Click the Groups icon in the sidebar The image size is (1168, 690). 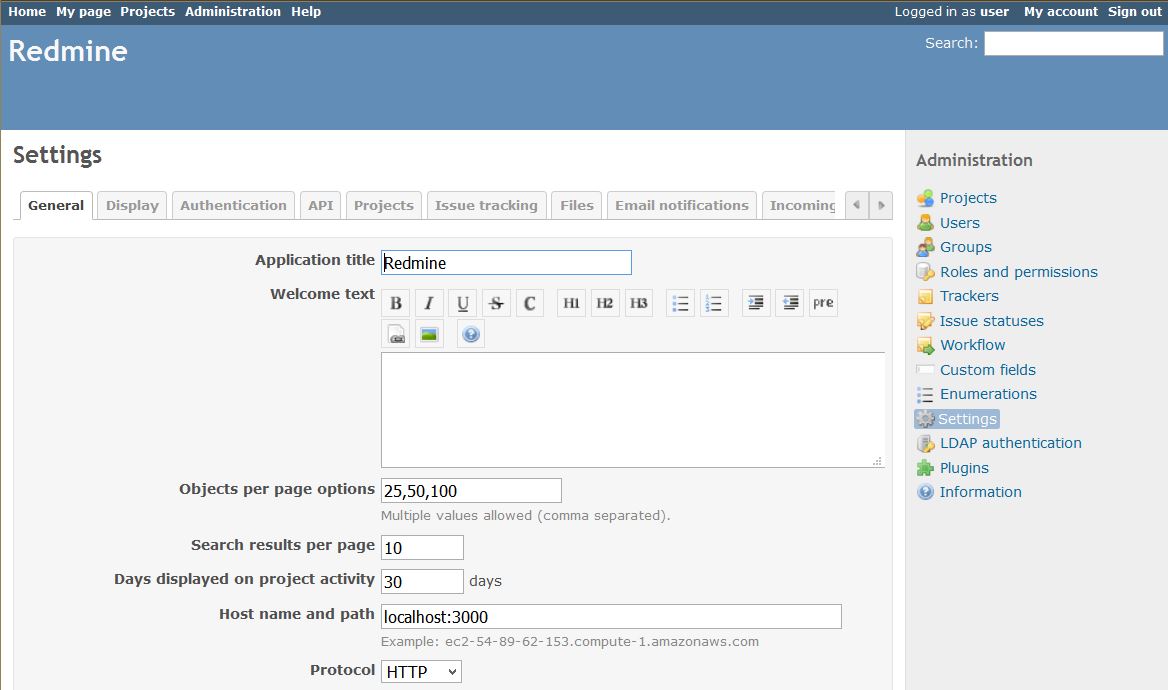925,247
